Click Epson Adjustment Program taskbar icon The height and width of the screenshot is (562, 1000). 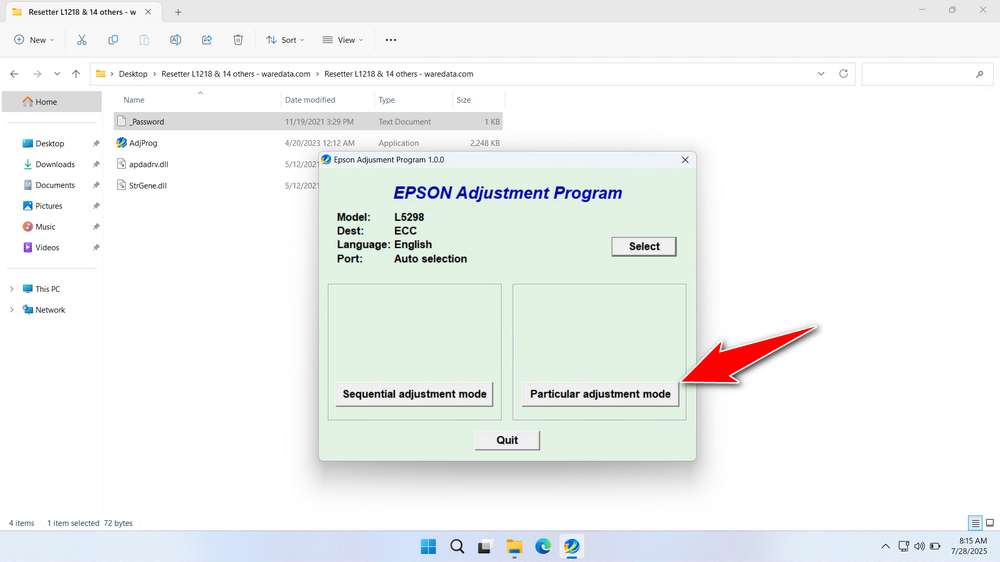click(571, 546)
